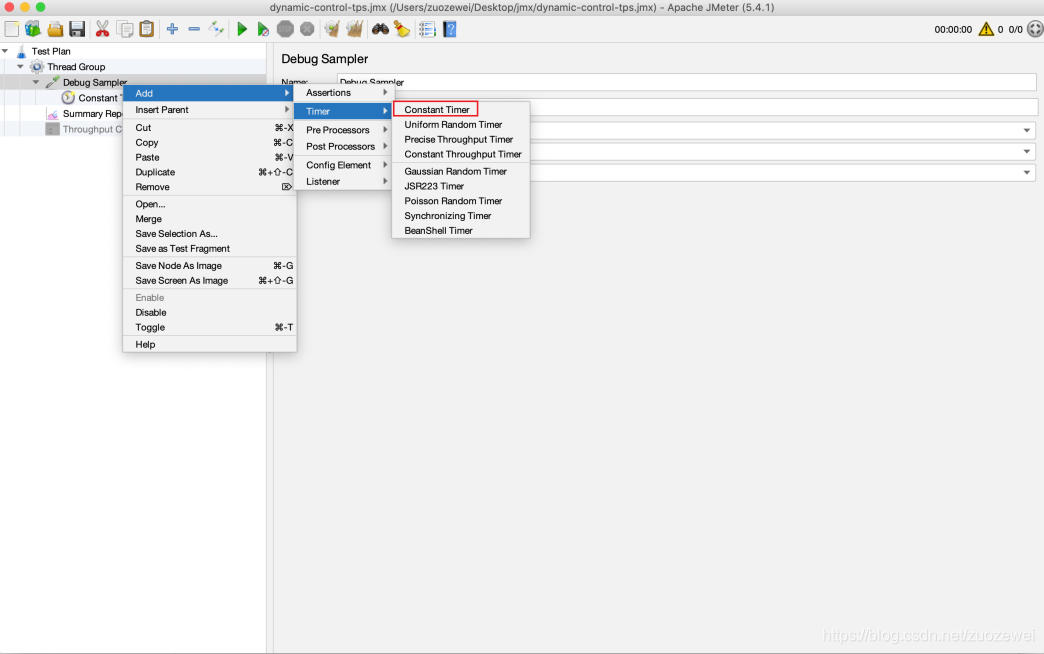
Task: Add a Gaussian Random Timer
Action: (x=461, y=171)
